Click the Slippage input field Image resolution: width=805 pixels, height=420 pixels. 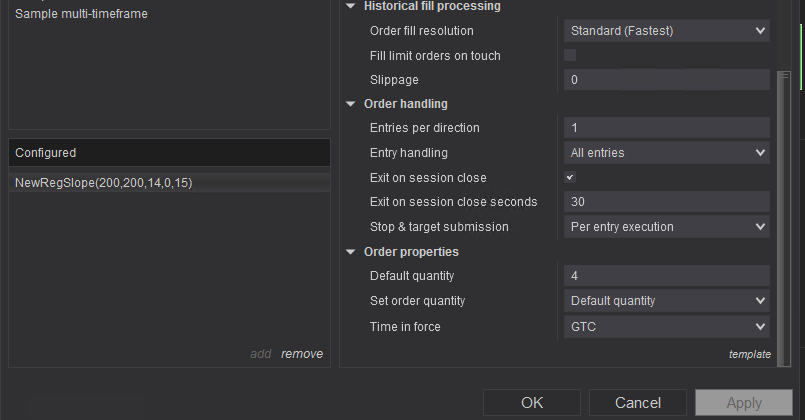[x=666, y=80]
